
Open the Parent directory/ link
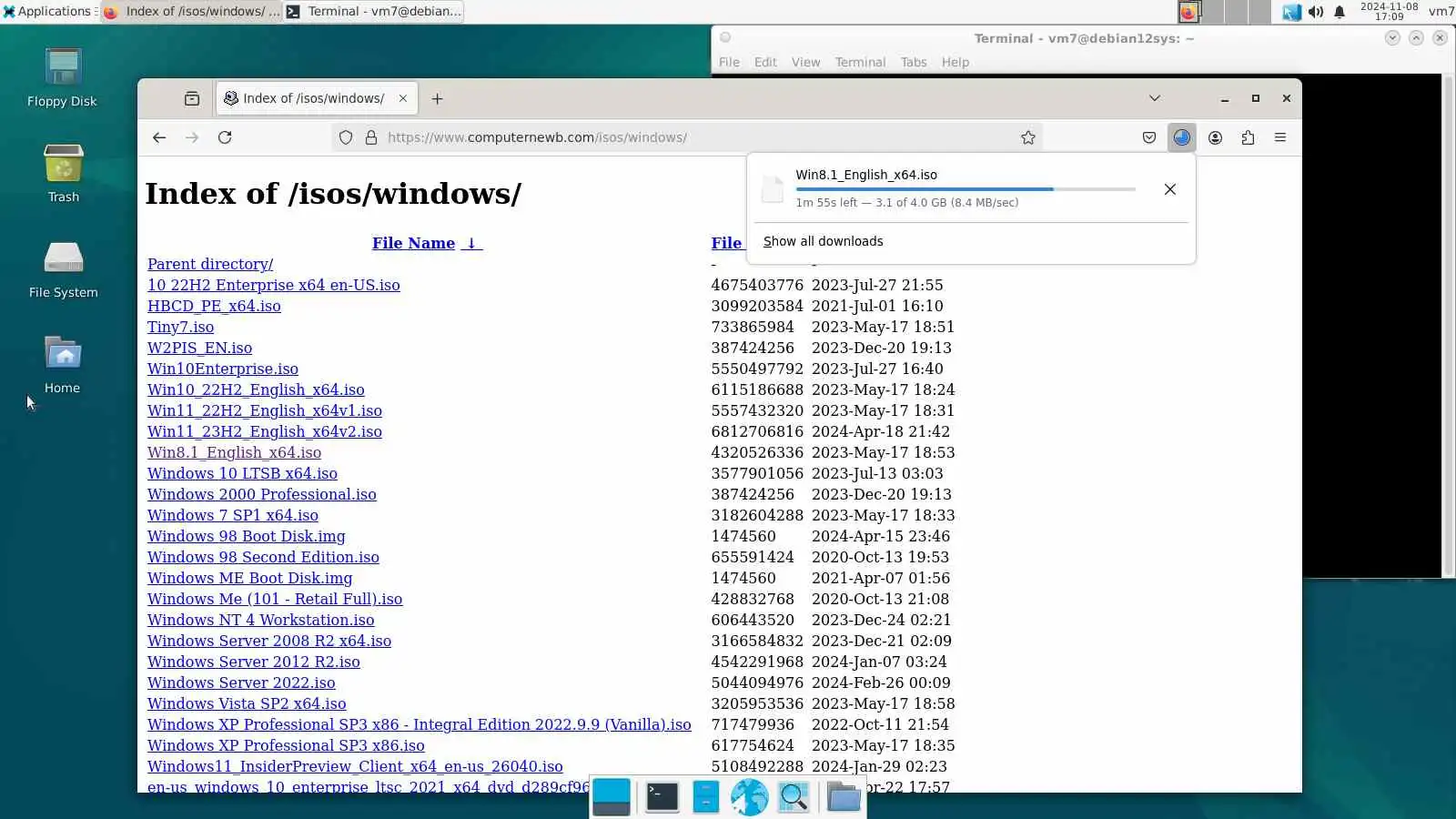[x=210, y=264]
